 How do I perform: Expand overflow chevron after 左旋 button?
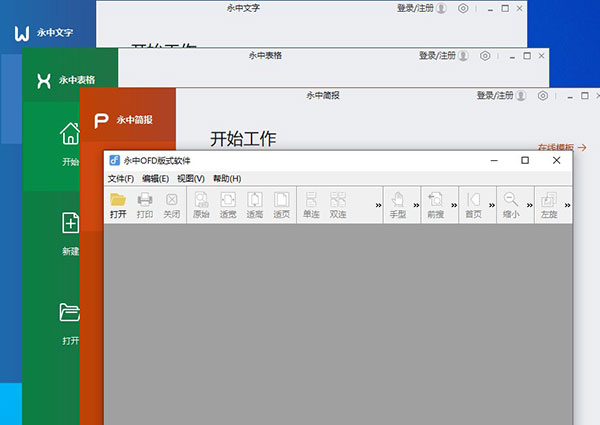pyautogui.click(x=567, y=205)
